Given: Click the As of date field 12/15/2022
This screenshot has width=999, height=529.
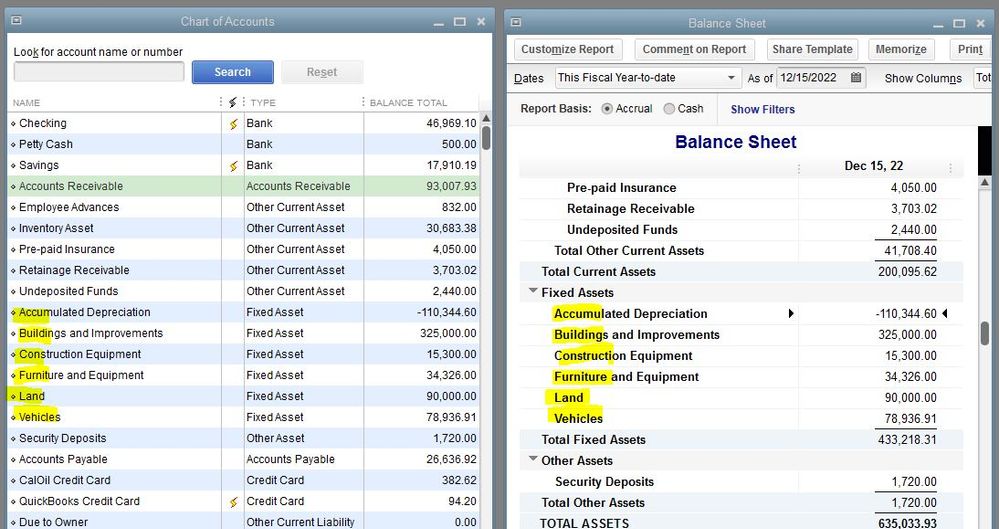Looking at the screenshot, I should 812,78.
